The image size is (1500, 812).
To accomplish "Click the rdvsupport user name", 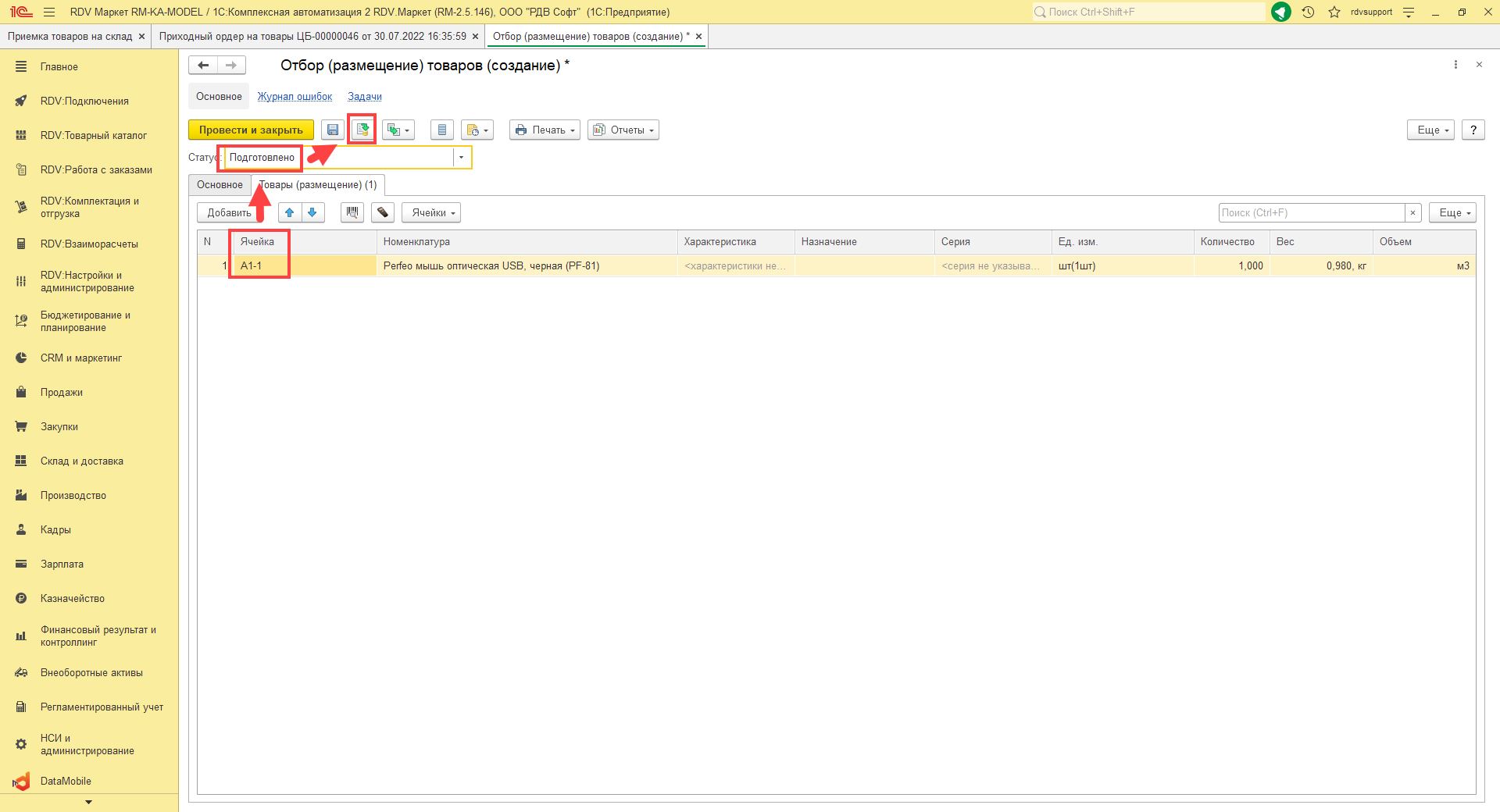I will tap(1371, 12).
